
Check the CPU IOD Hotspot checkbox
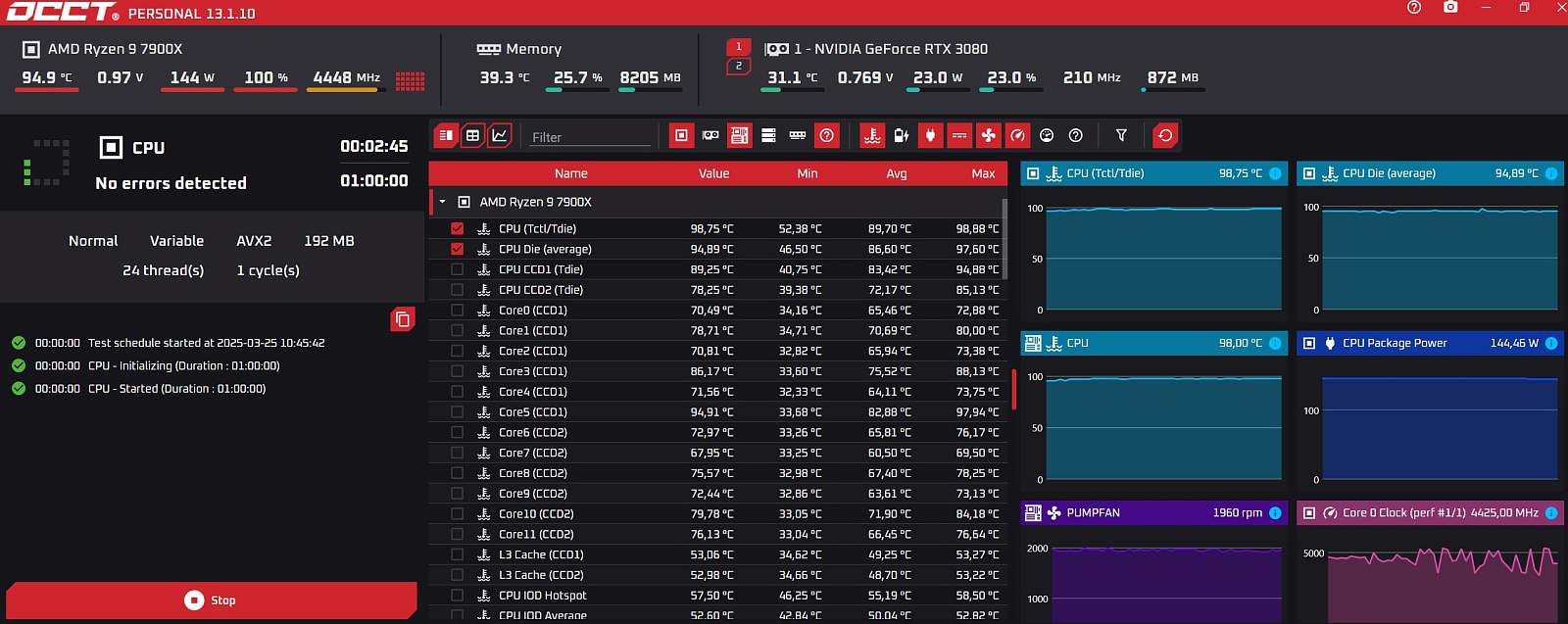(457, 595)
